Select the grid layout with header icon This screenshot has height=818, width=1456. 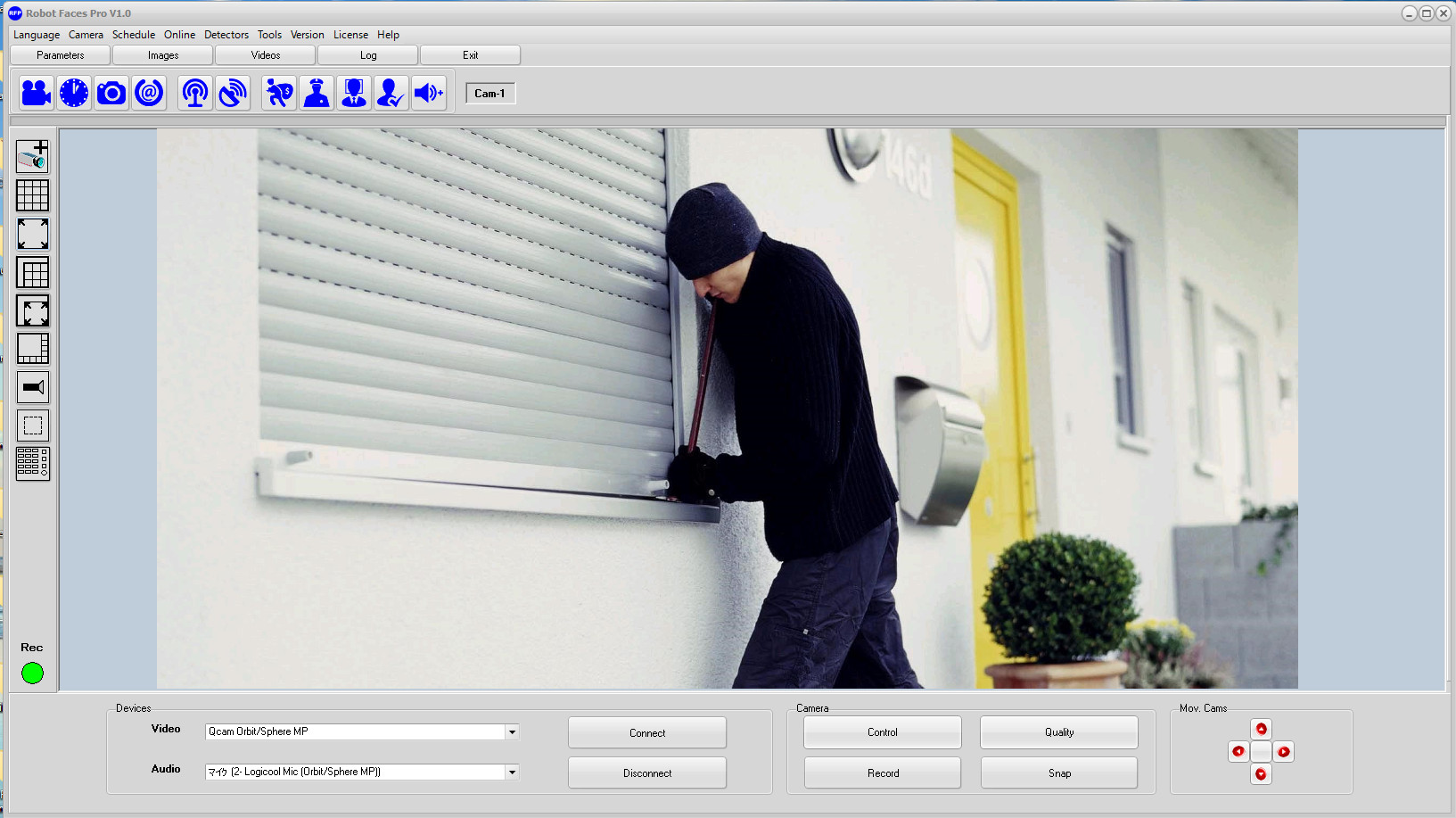33,273
